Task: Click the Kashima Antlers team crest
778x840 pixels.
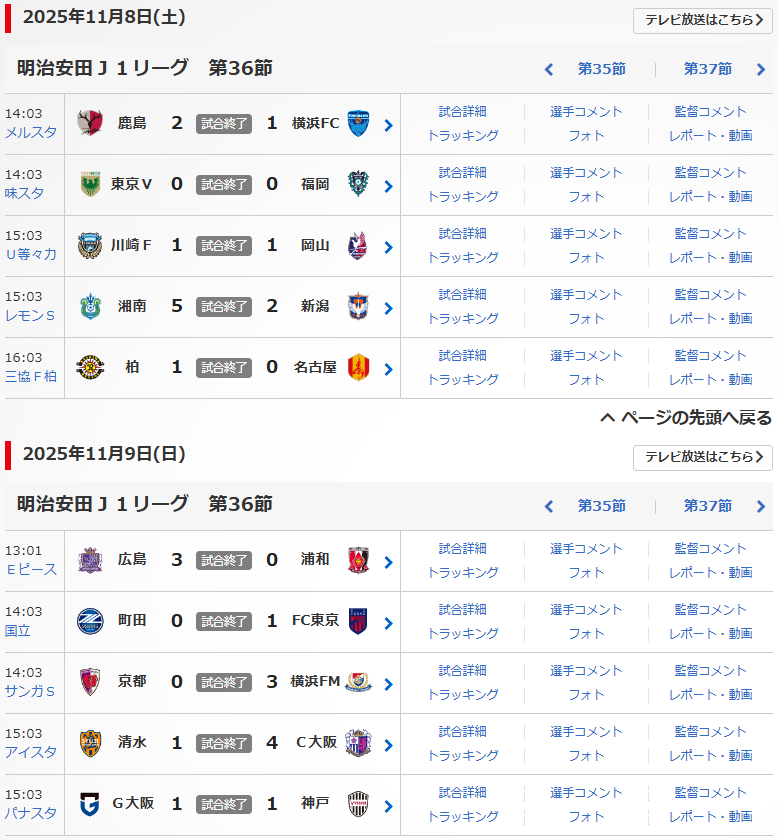Action: (91, 124)
